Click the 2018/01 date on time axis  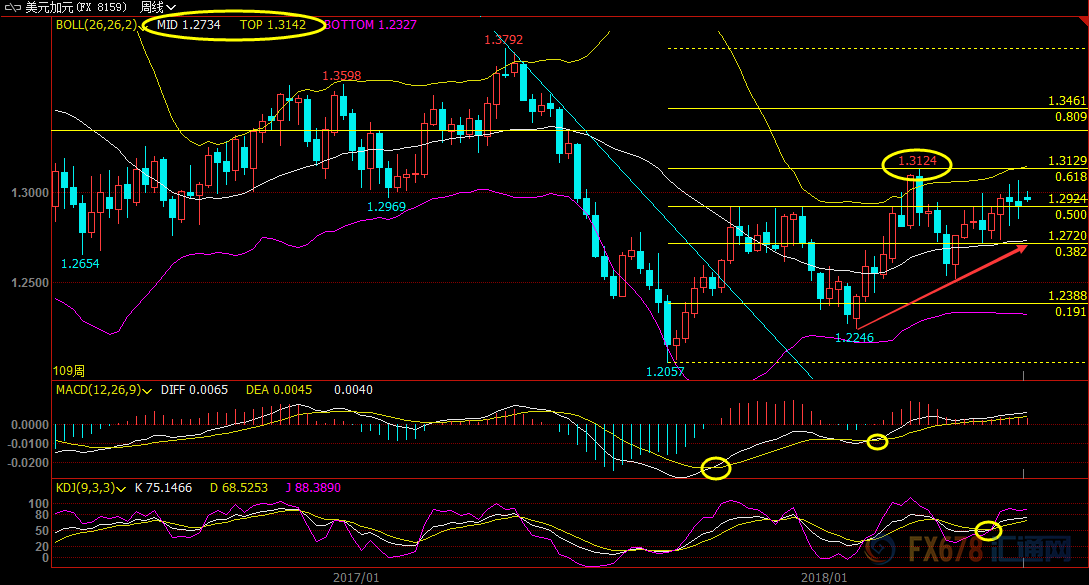(x=826, y=577)
